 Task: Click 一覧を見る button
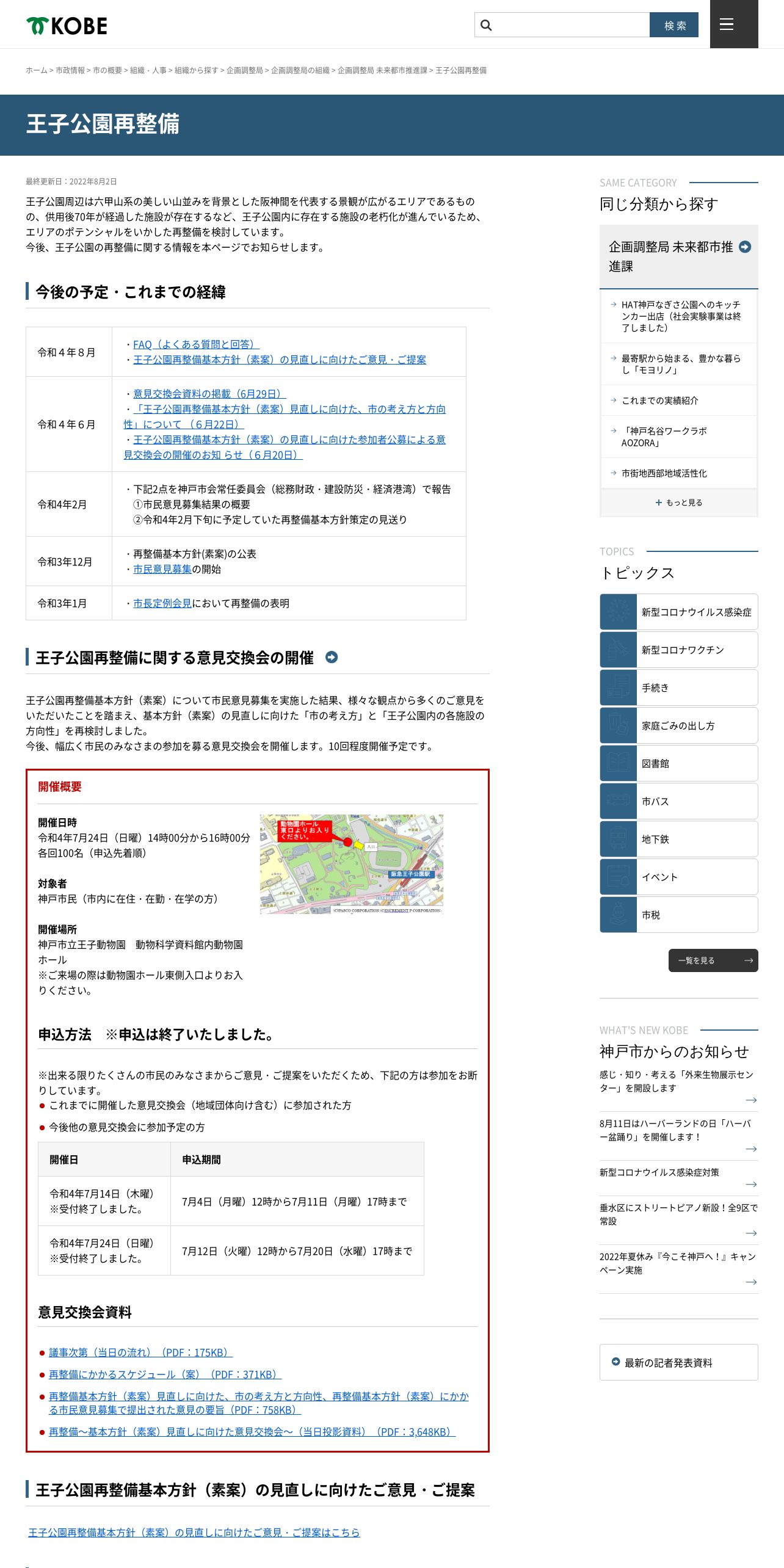click(713, 960)
